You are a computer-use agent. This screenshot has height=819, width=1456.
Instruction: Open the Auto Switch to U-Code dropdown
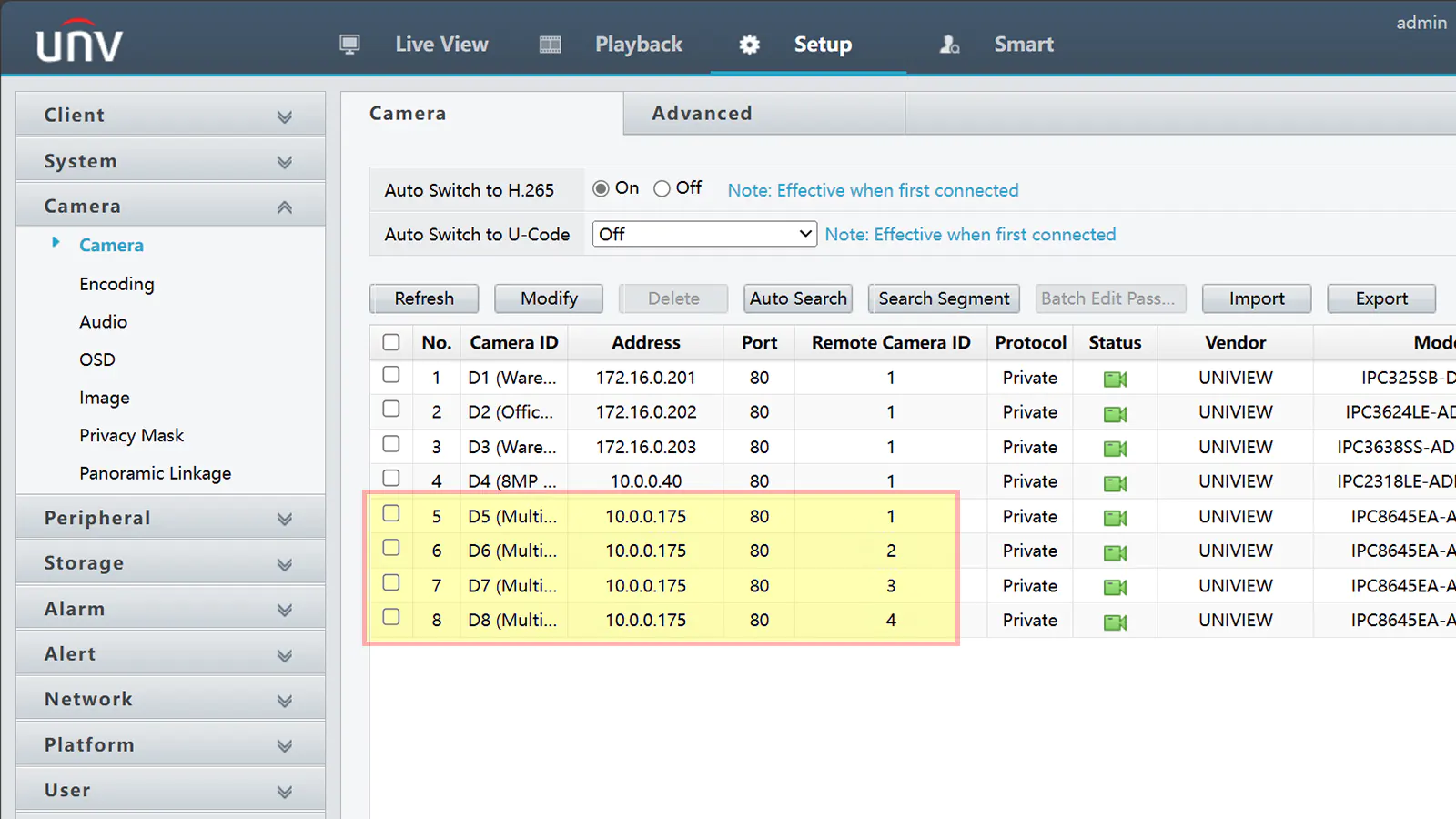coord(704,234)
